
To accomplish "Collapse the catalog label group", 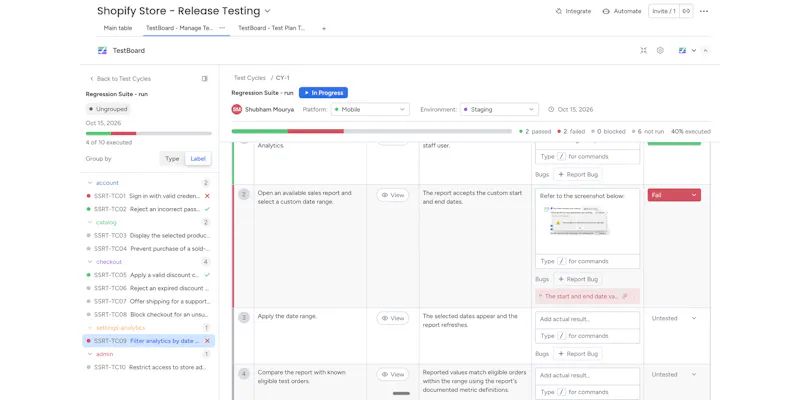I will (x=90, y=222).
